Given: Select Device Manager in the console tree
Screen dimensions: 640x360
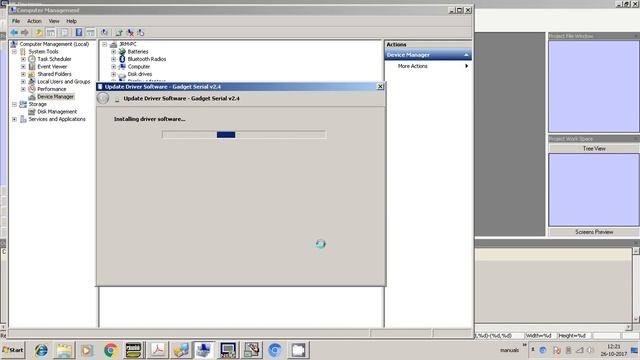Looking at the screenshot, I should point(56,97).
